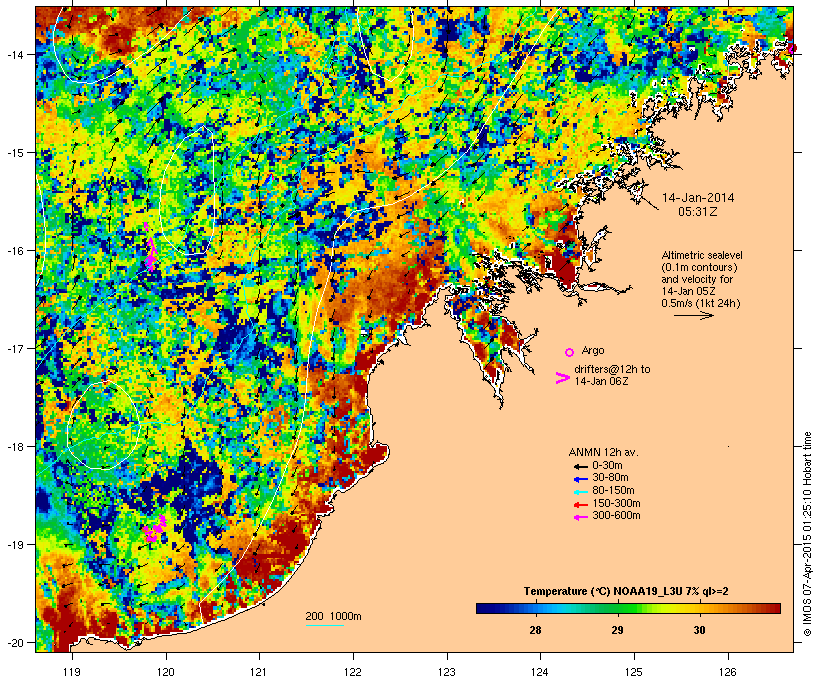This screenshot has width=820, height=680.
Task: Click the time label 05:31Z
Action: [x=698, y=212]
